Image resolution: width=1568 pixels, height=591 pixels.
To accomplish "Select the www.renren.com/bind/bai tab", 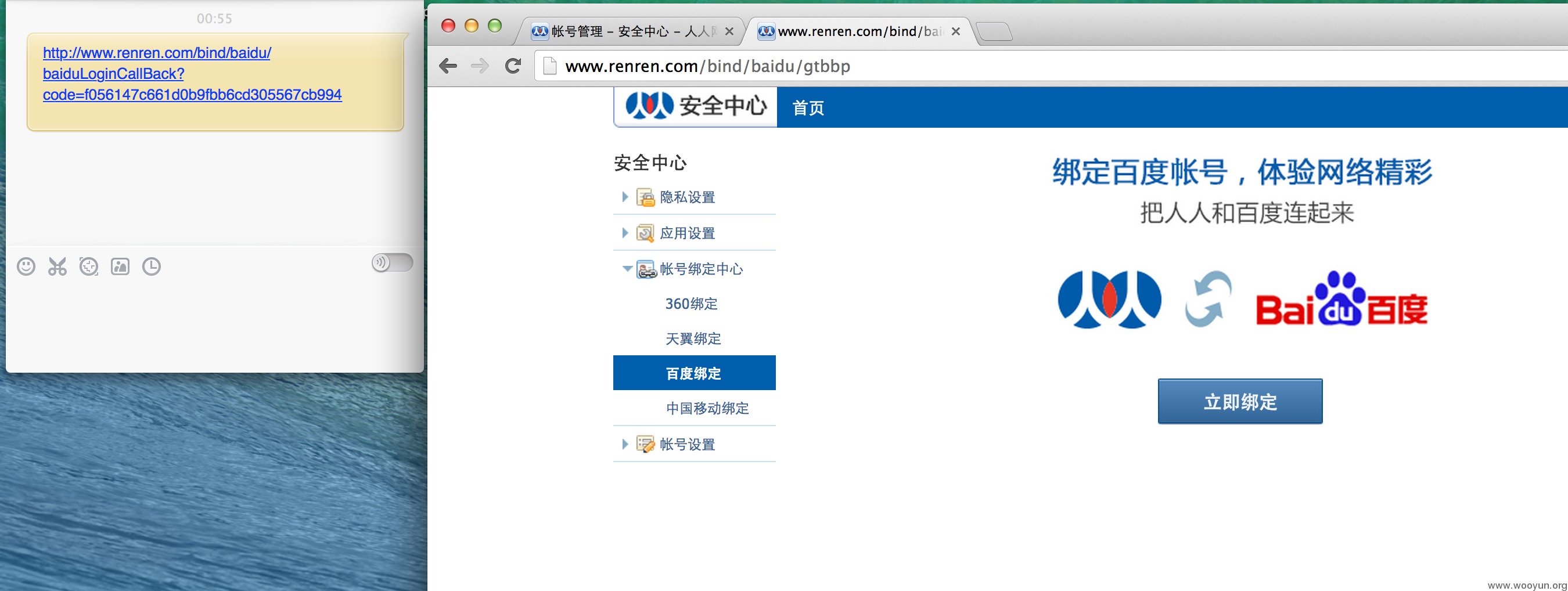I will click(x=858, y=31).
